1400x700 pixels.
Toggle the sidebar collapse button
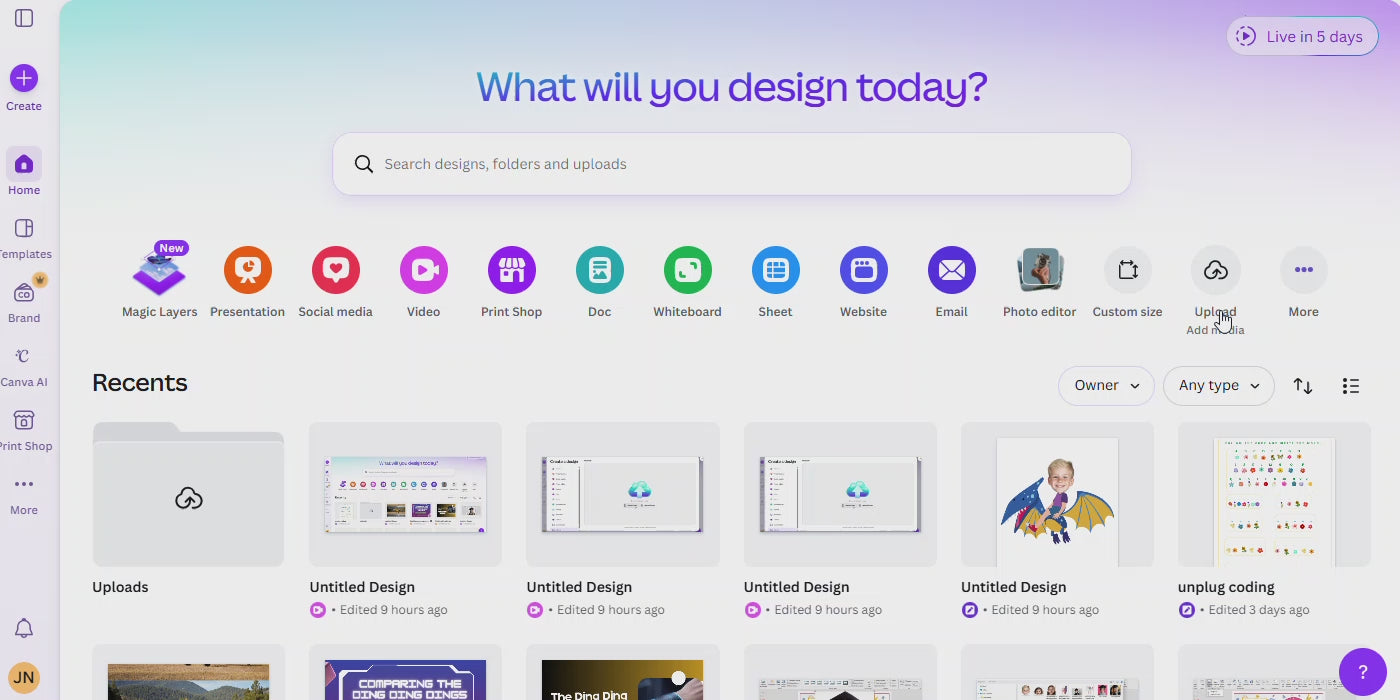(24, 18)
